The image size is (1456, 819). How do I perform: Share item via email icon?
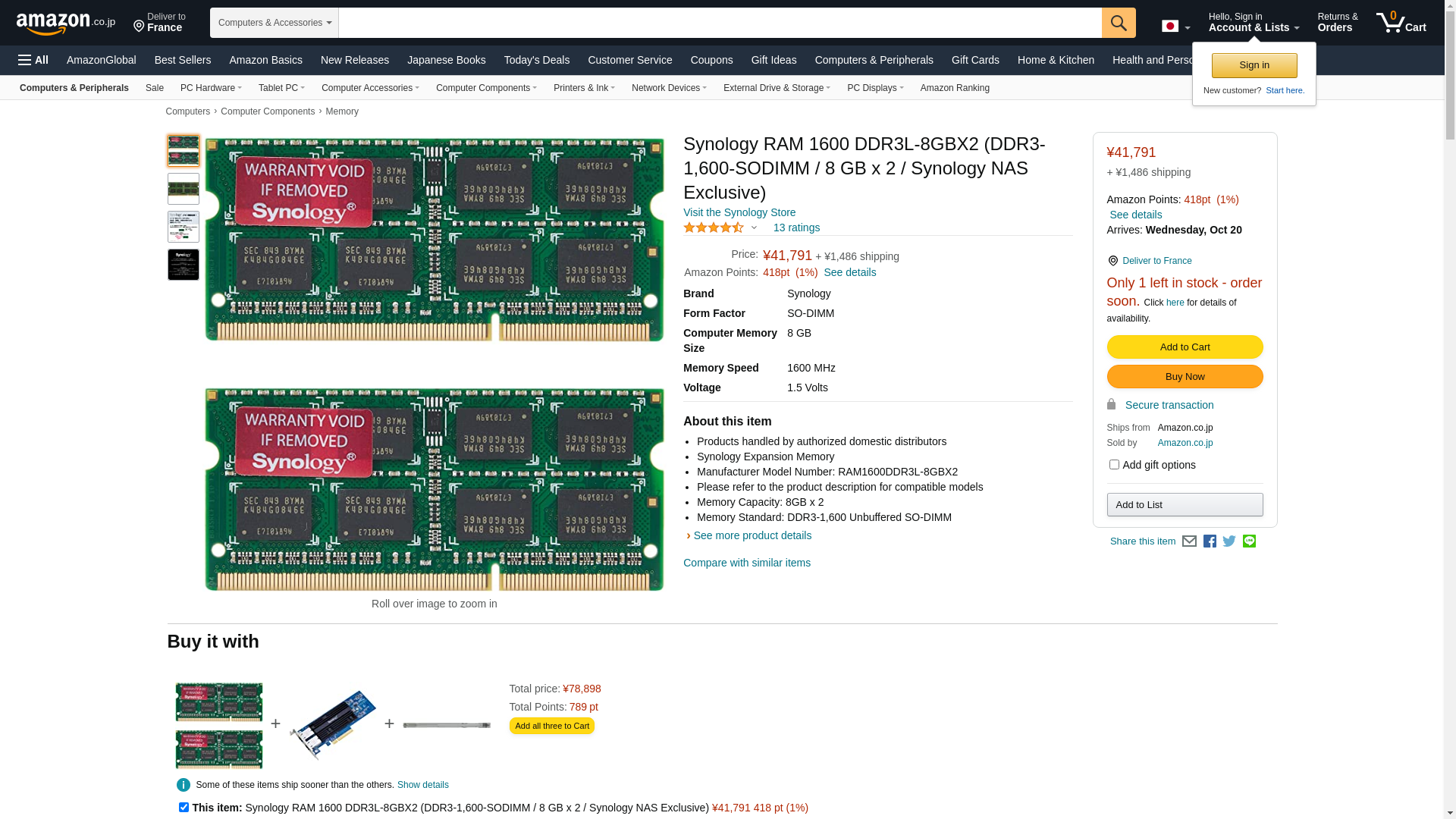(x=1189, y=541)
